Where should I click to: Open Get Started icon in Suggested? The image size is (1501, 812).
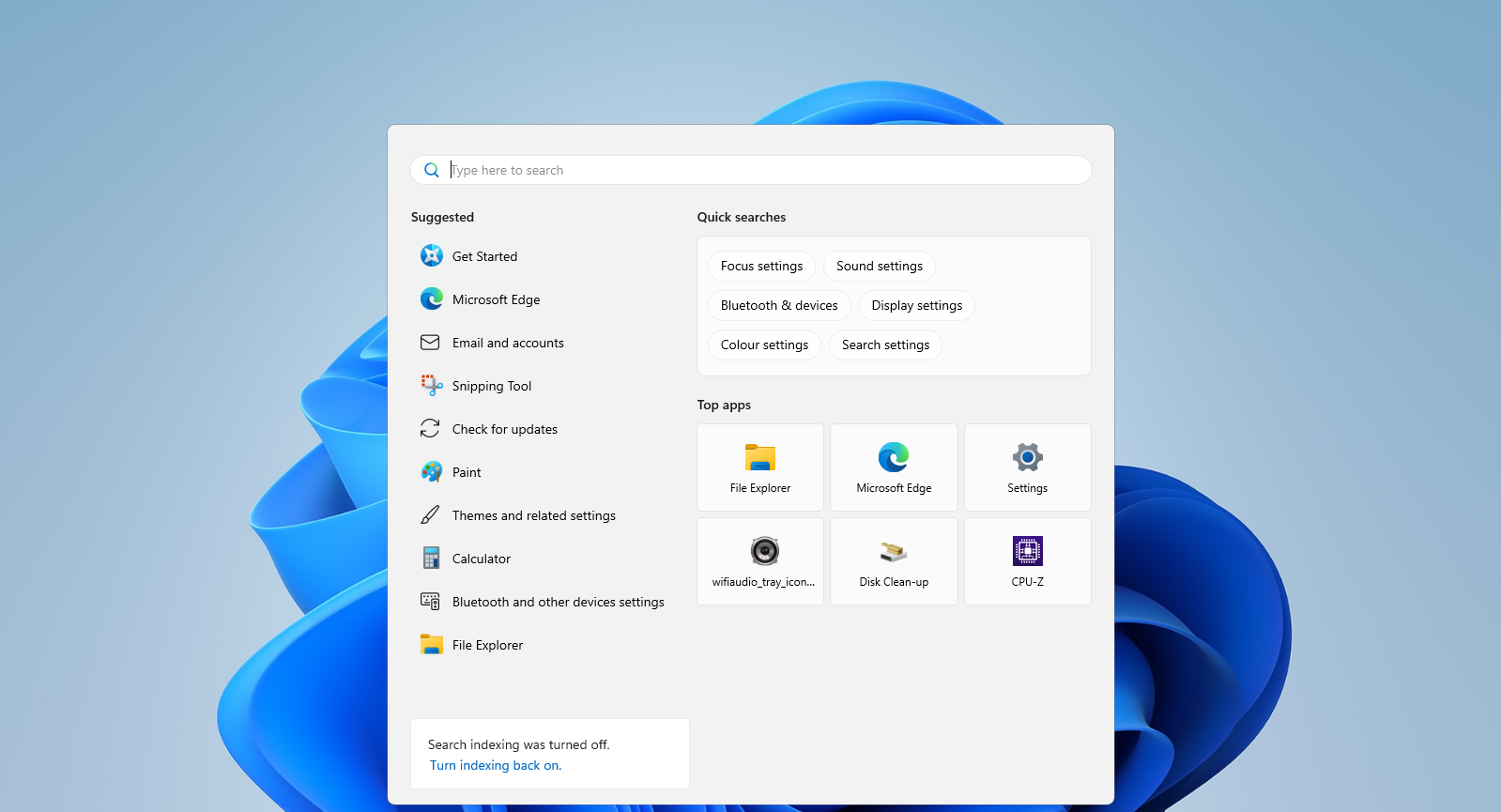pos(431,255)
